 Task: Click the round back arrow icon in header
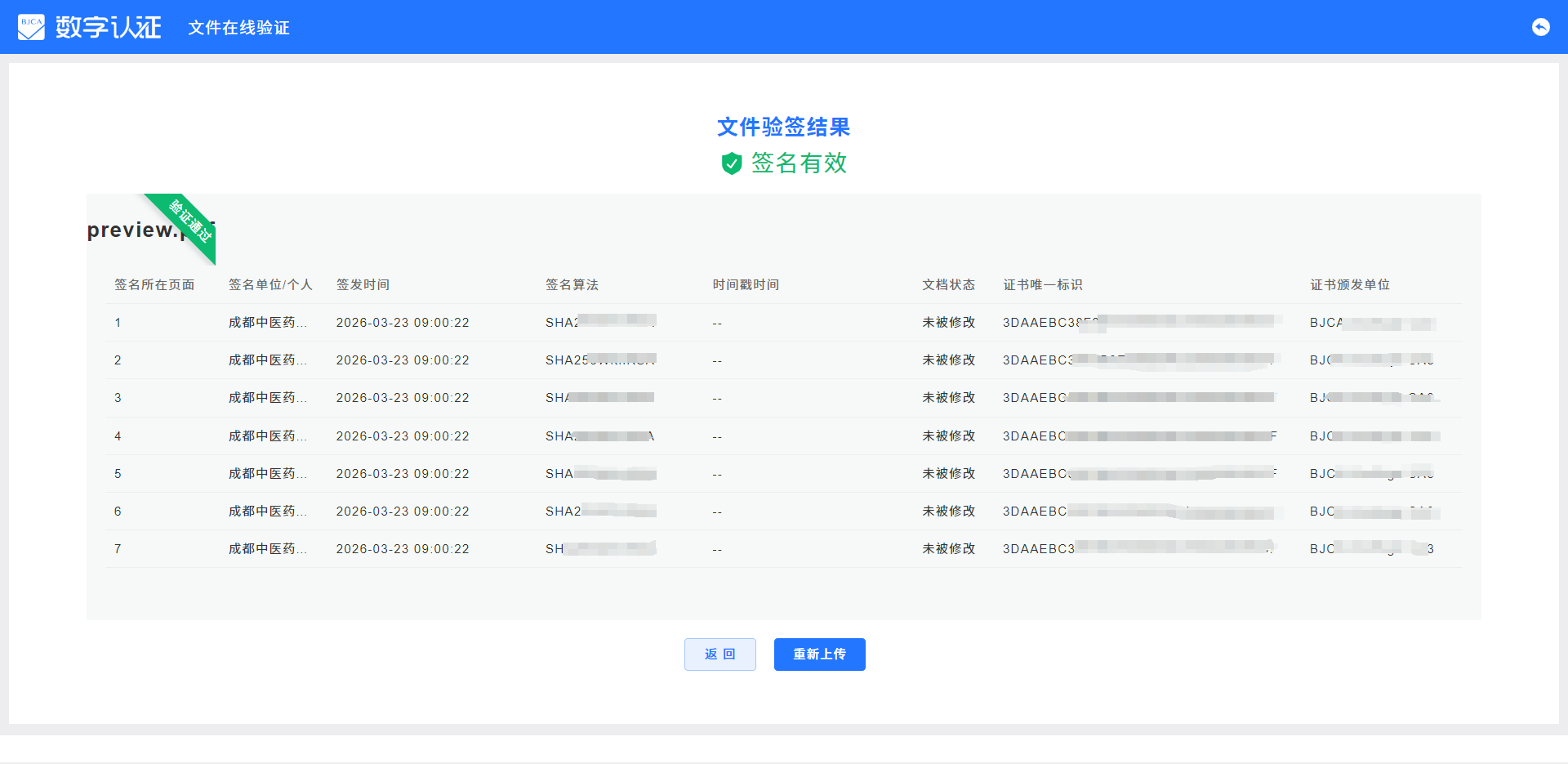click(1540, 27)
